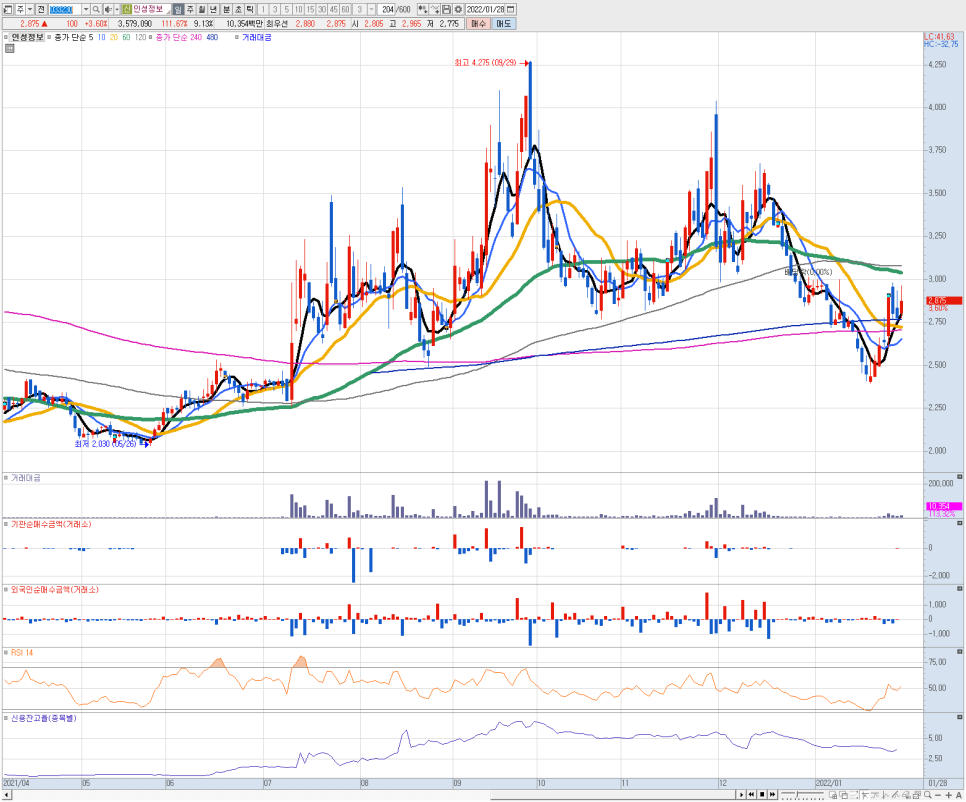Click the stock search magnifier icon

coord(96,9)
